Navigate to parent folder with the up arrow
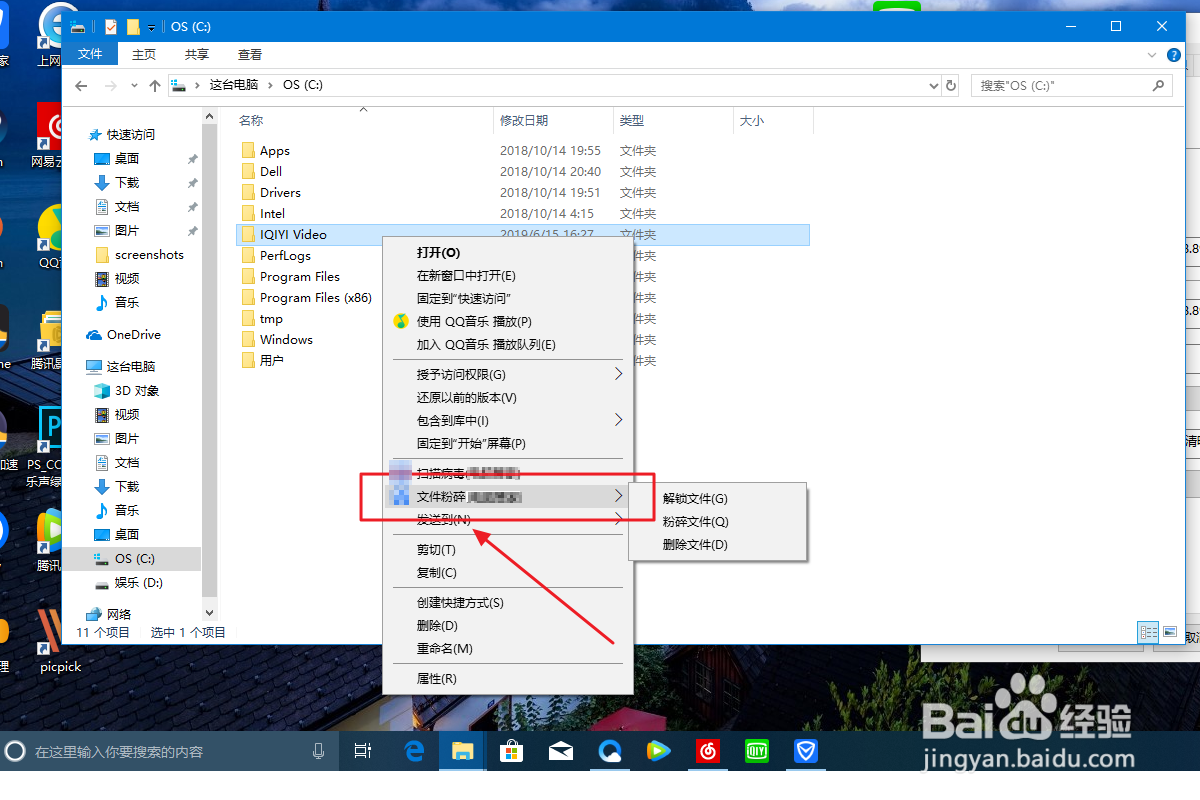Image resolution: width=1200 pixels, height=800 pixels. tap(155, 85)
